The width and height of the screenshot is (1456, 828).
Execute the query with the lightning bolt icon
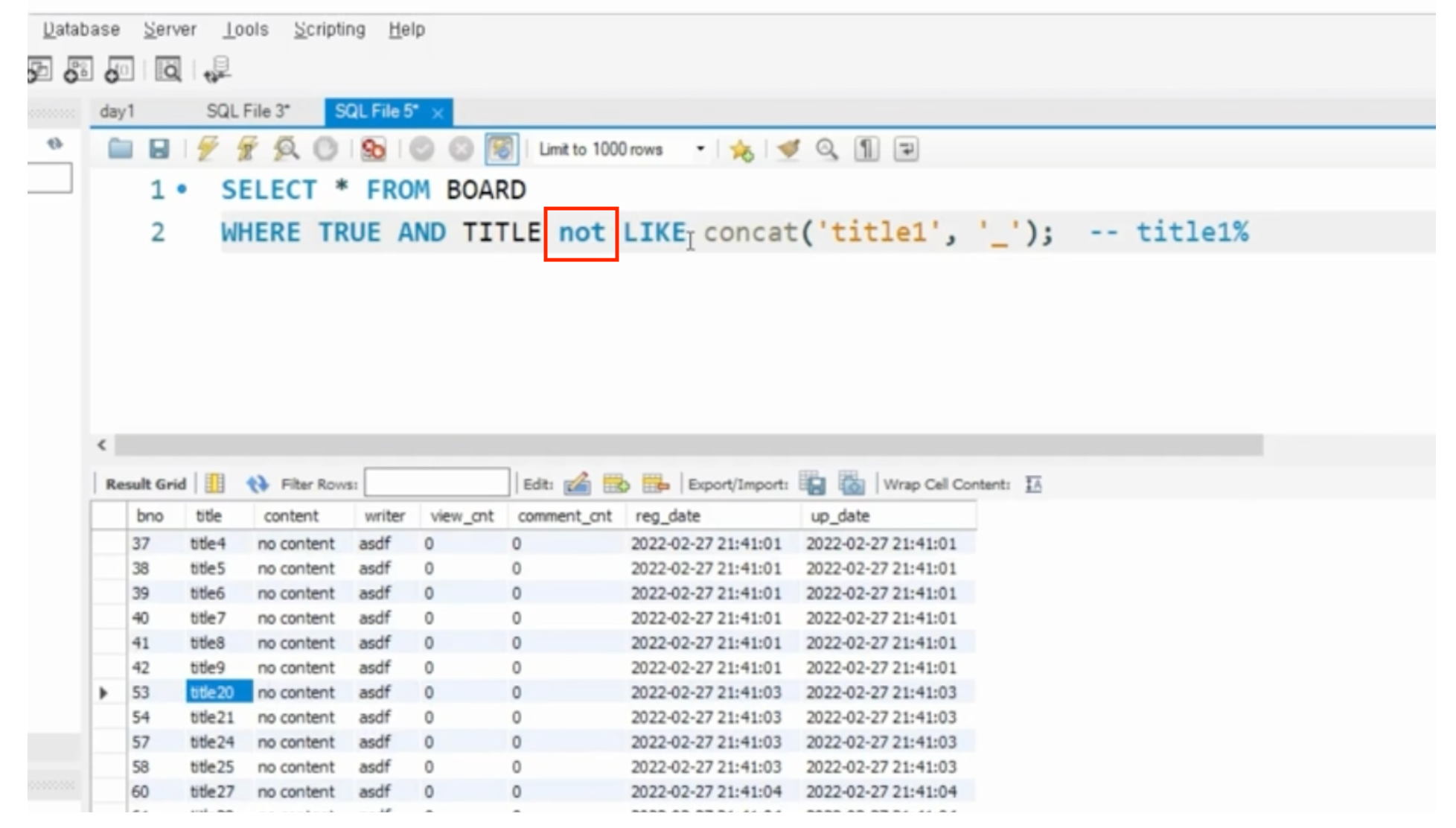pos(207,150)
